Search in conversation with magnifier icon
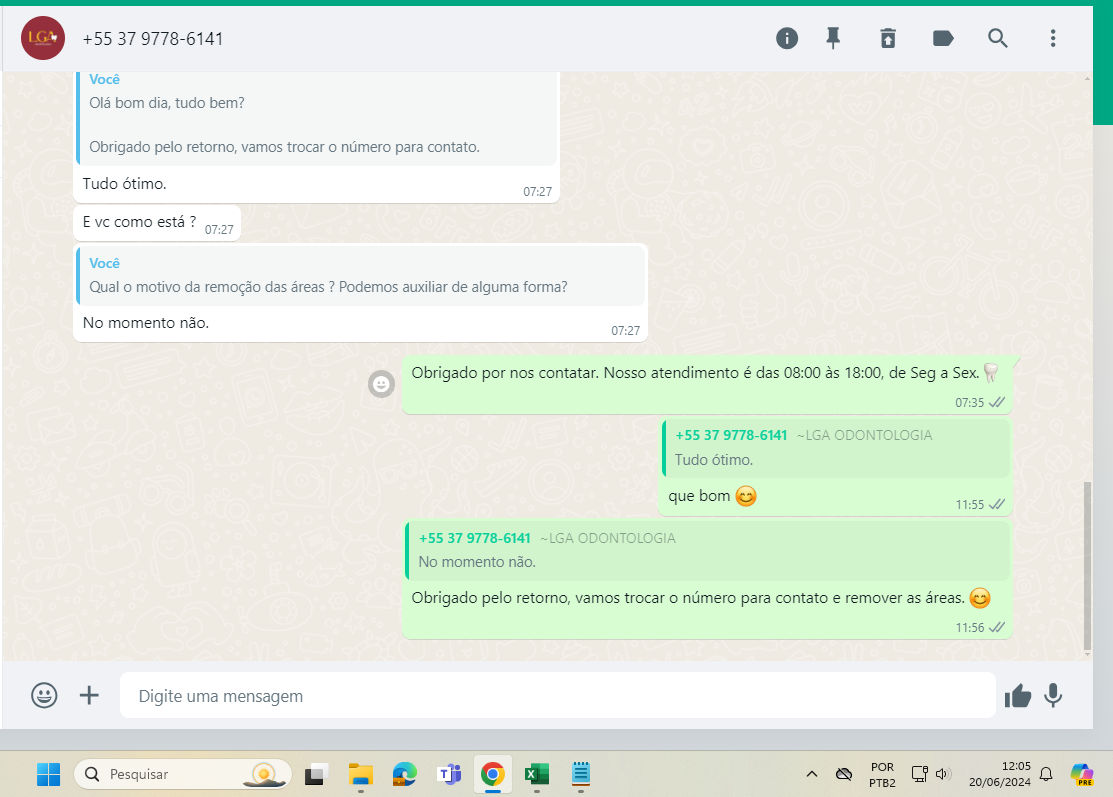Image resolution: width=1113 pixels, height=797 pixels. (997, 38)
